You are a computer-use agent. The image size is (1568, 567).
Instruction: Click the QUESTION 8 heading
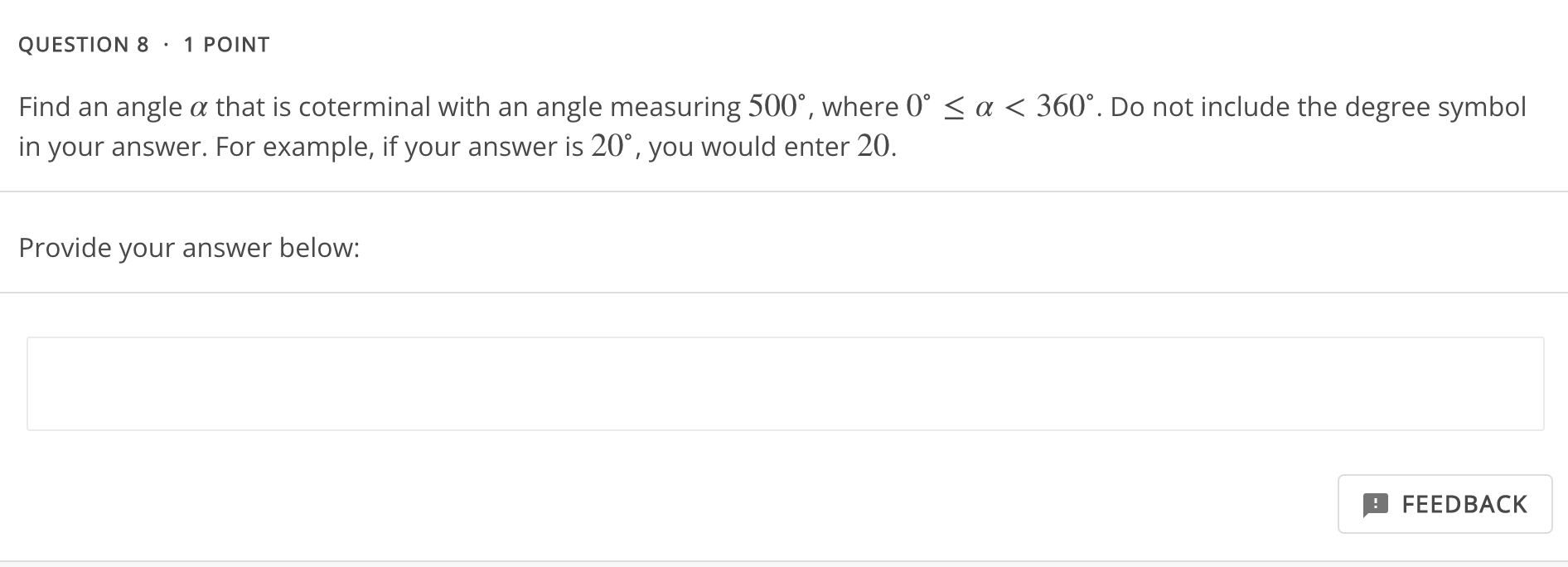tap(83, 44)
